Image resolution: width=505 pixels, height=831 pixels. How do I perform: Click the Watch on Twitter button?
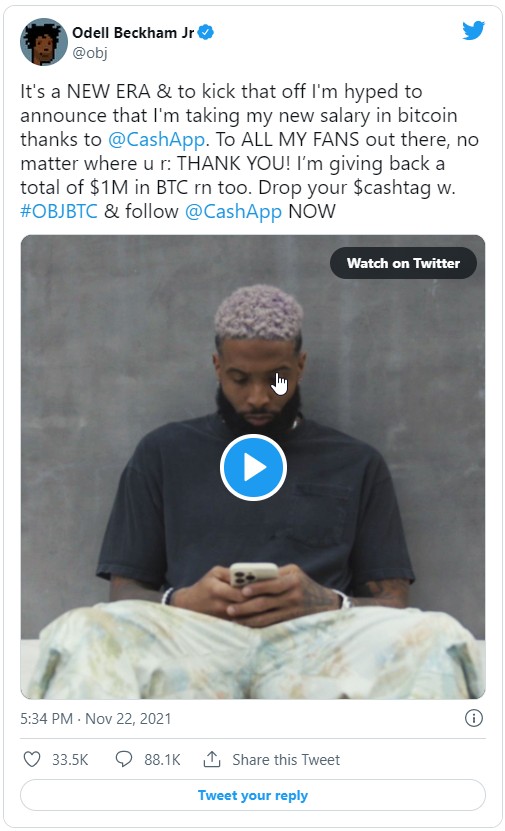[403, 263]
